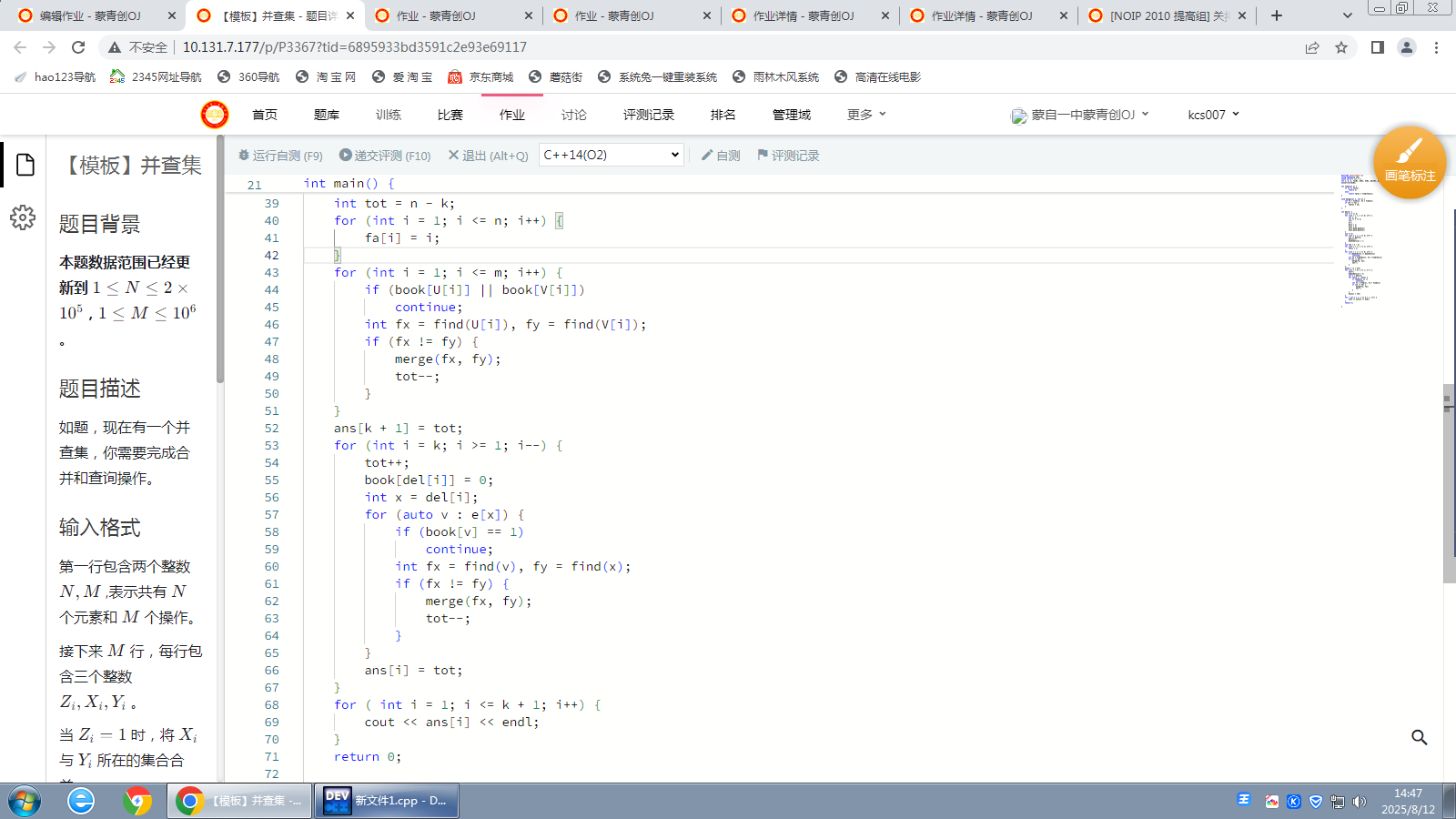This screenshot has width=1456, height=819.
Task: Click the paintbrush annotation button
Action: (1409, 161)
